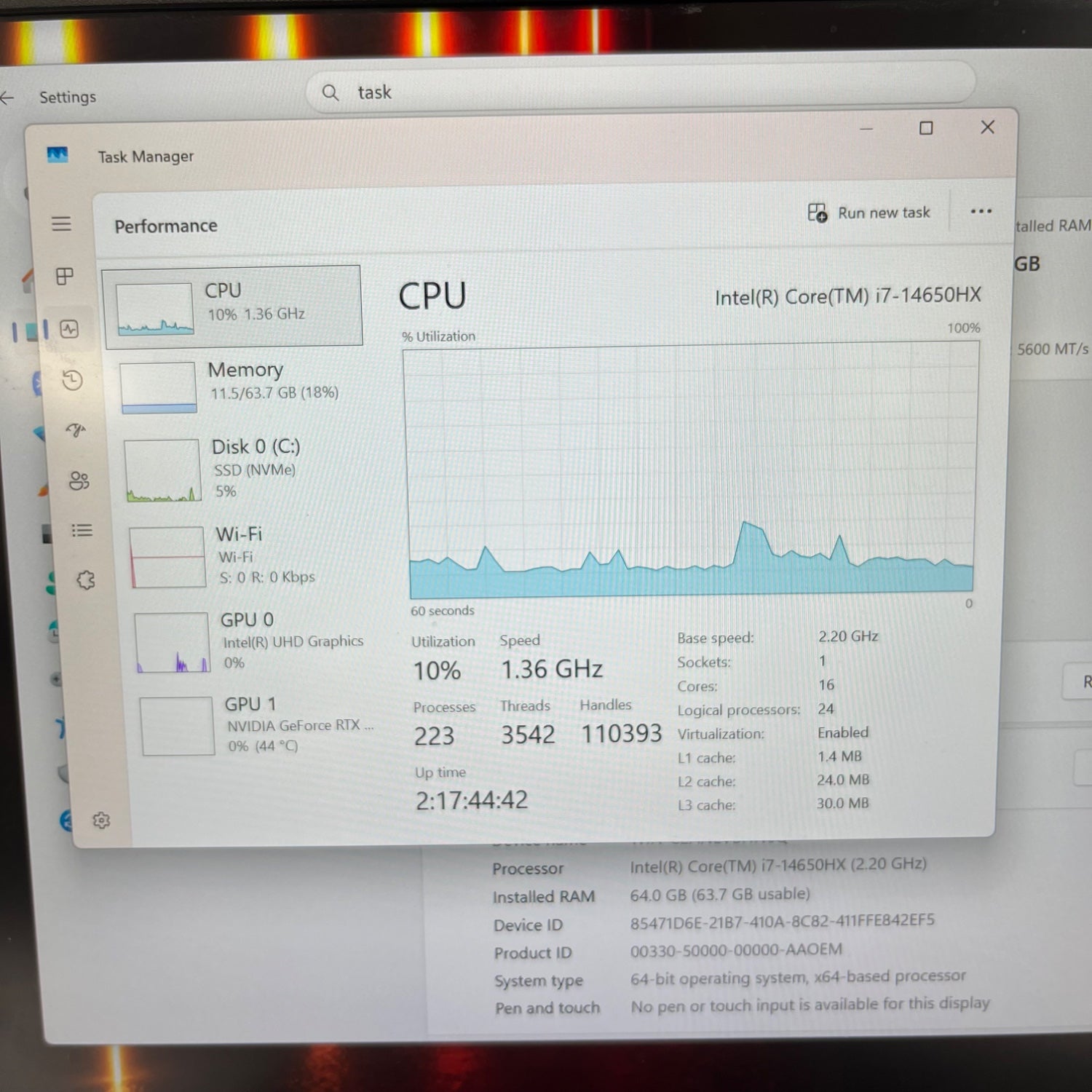
Task: Click the Wi-Fi mini graph thumbnail
Action: (167, 557)
